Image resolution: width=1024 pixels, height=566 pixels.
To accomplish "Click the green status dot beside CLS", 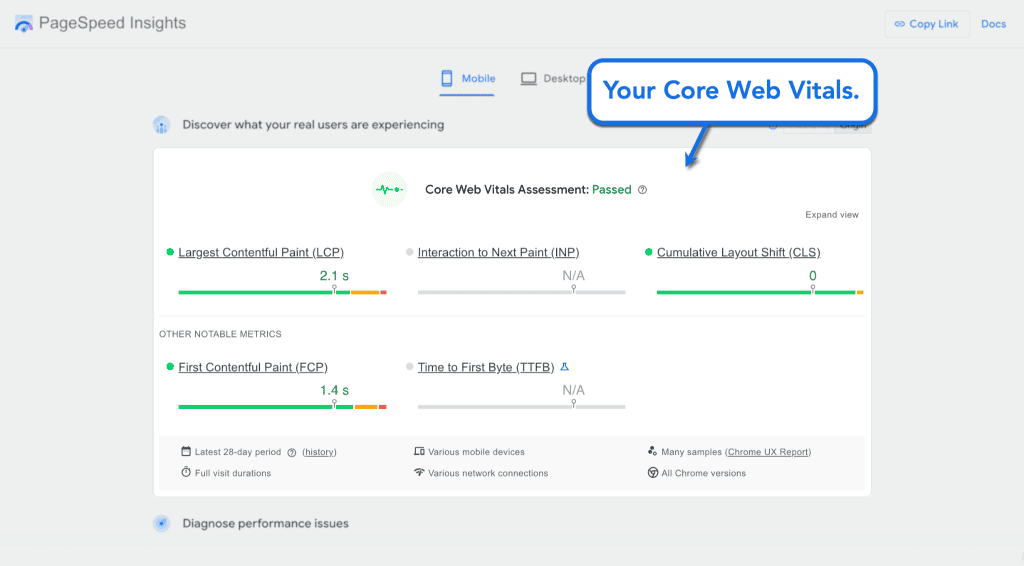I will click(648, 252).
